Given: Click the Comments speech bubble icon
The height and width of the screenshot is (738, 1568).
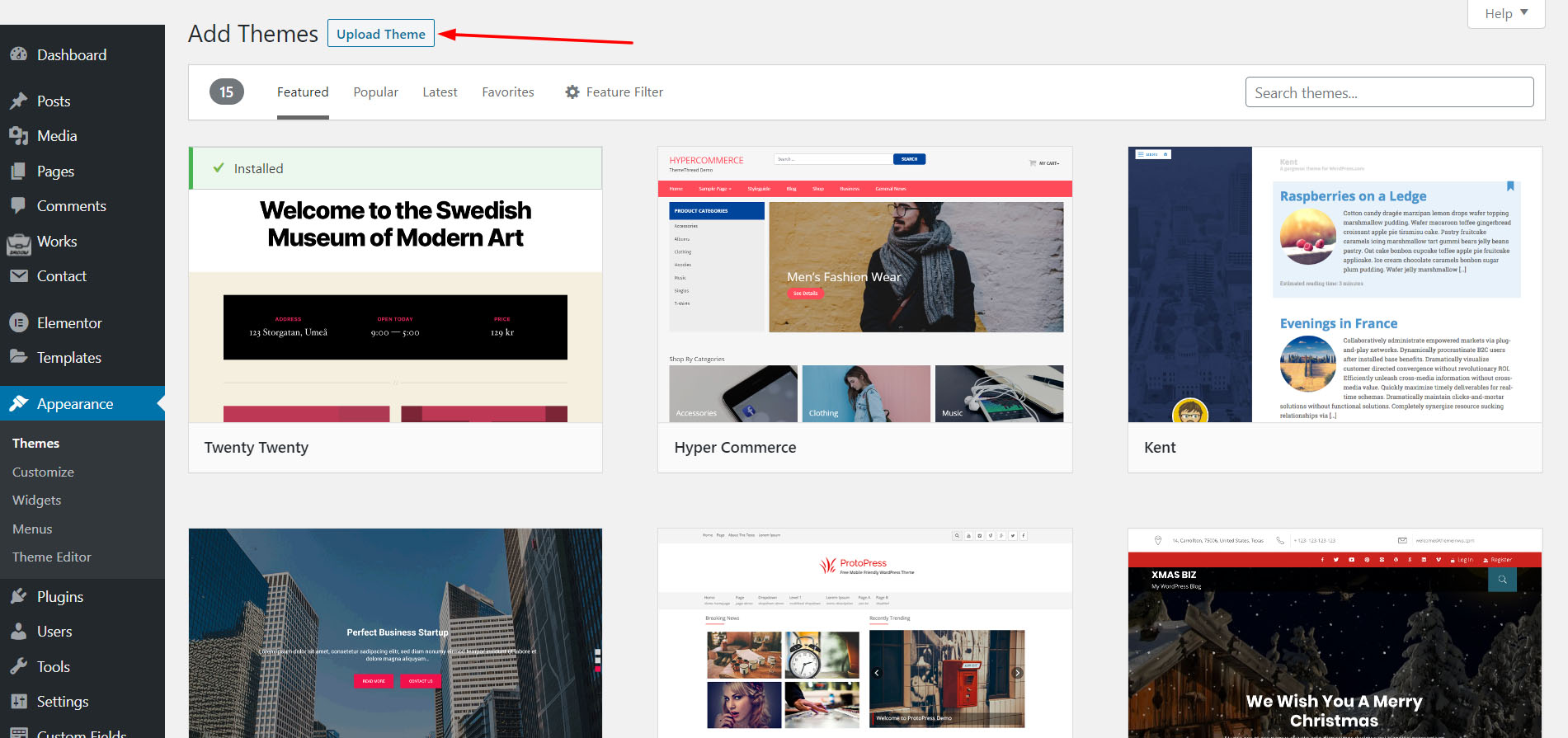Looking at the screenshot, I should point(19,205).
